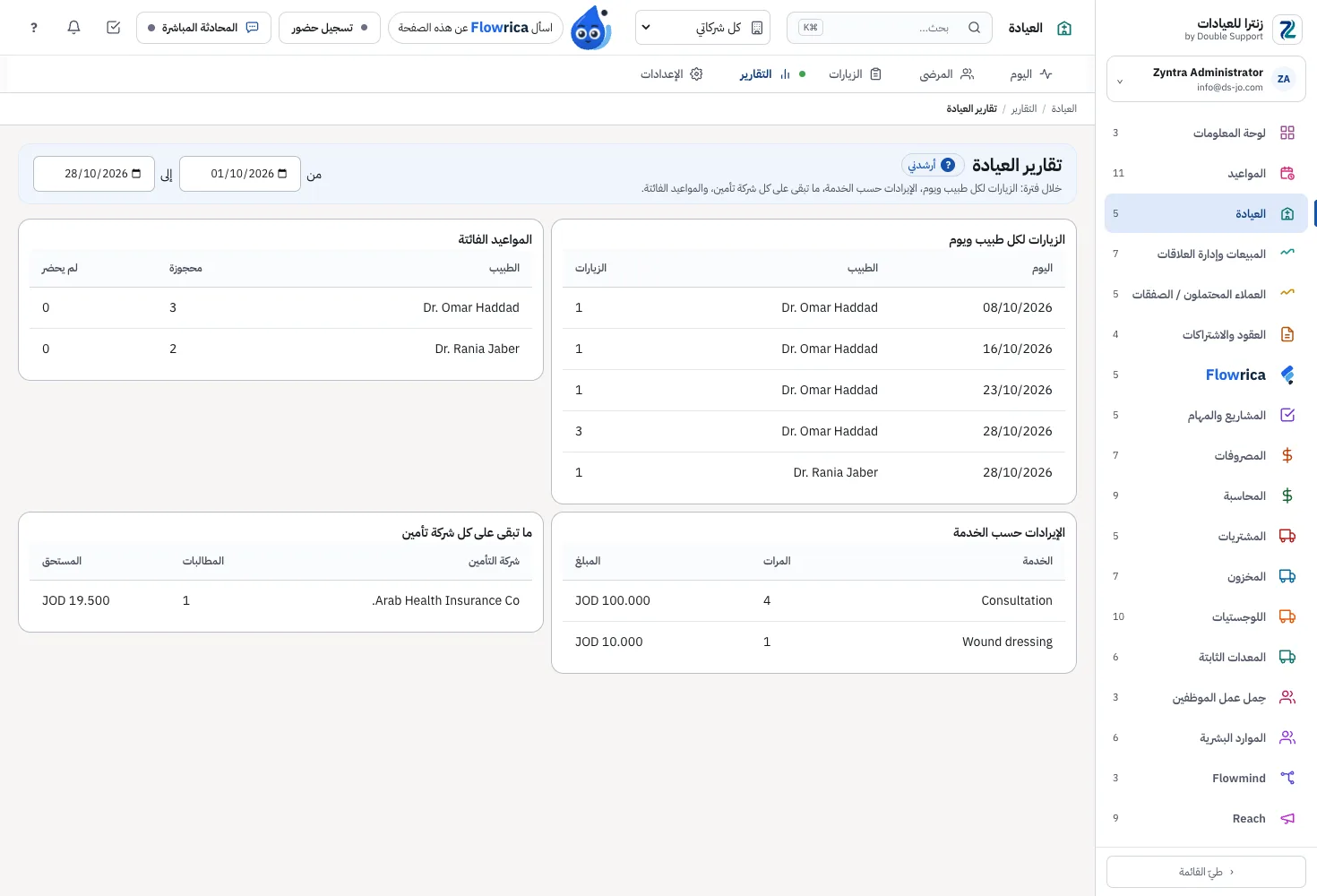Screen dimensions: 1317x896
Task: Click the Flowrica mascot droplet icon
Action: click(591, 28)
